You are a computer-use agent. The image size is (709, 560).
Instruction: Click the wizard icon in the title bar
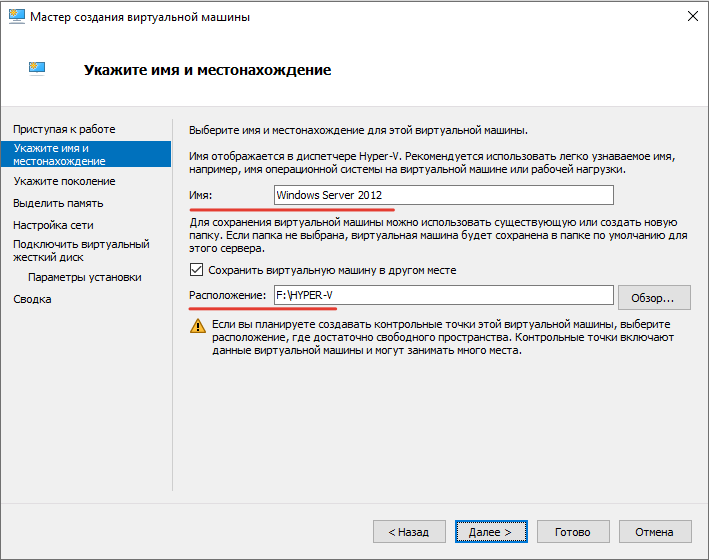click(x=15, y=17)
